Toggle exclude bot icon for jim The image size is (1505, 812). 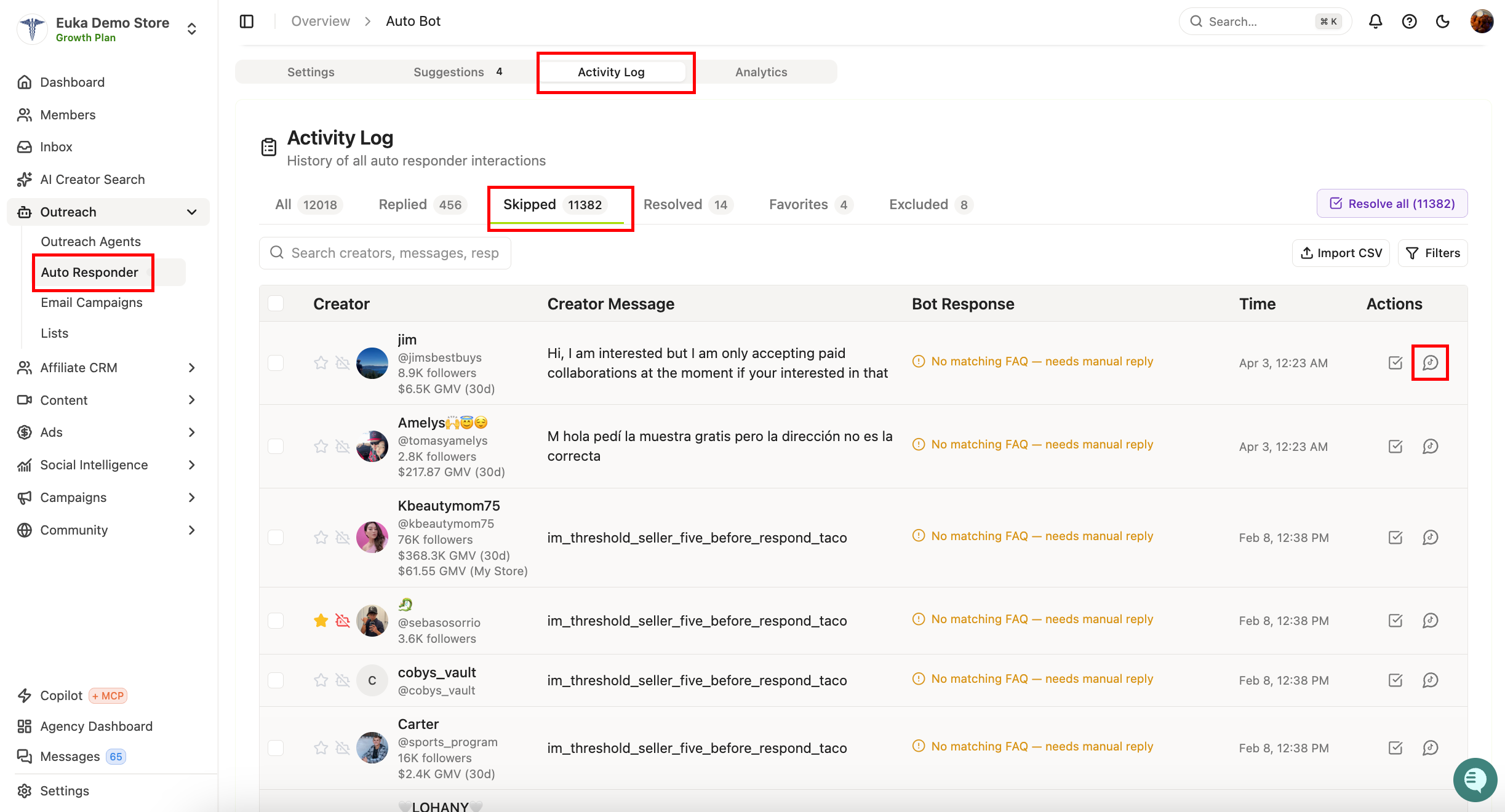pyautogui.click(x=343, y=363)
